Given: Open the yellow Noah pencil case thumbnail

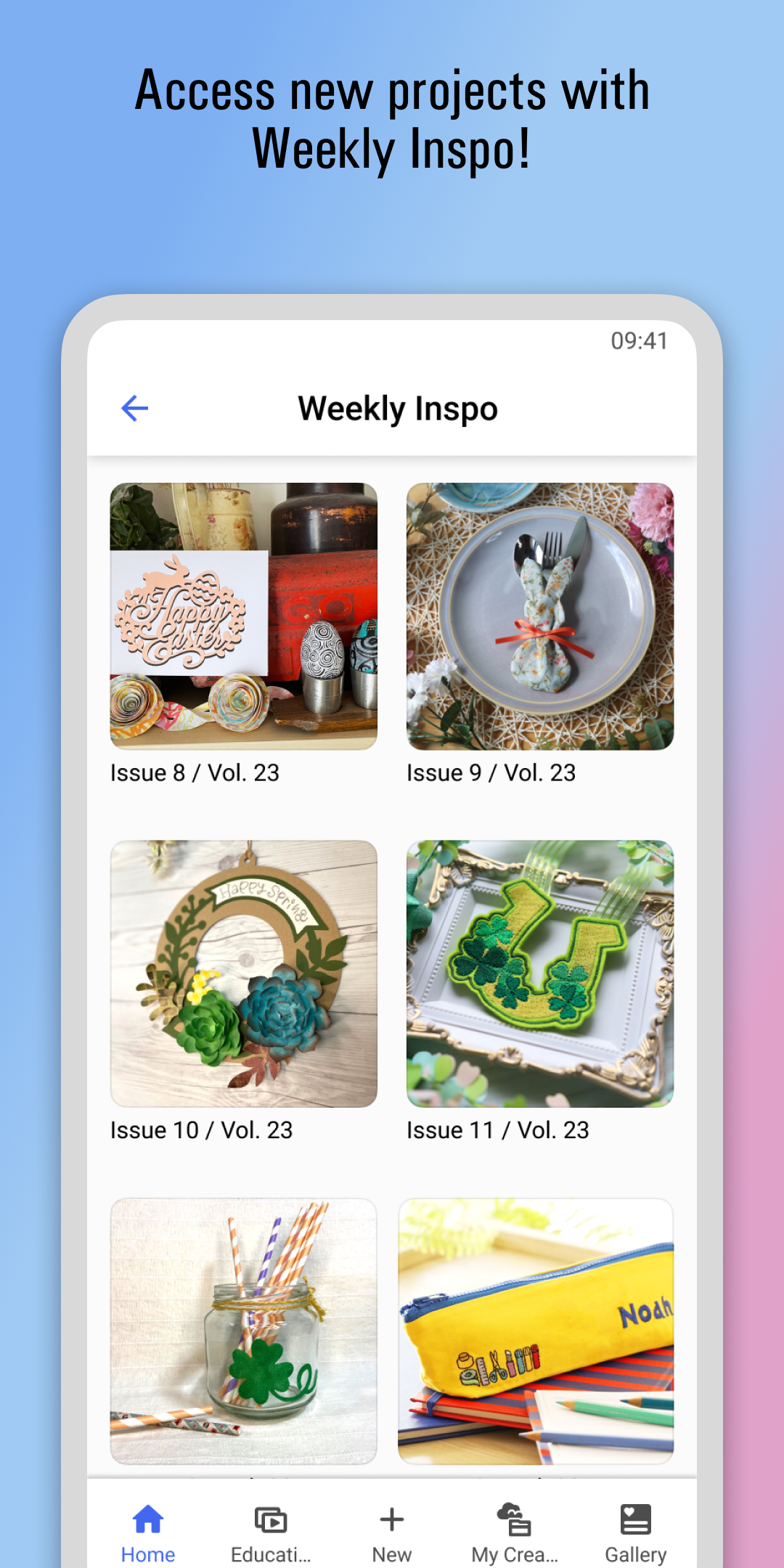Looking at the screenshot, I should click(x=536, y=1331).
